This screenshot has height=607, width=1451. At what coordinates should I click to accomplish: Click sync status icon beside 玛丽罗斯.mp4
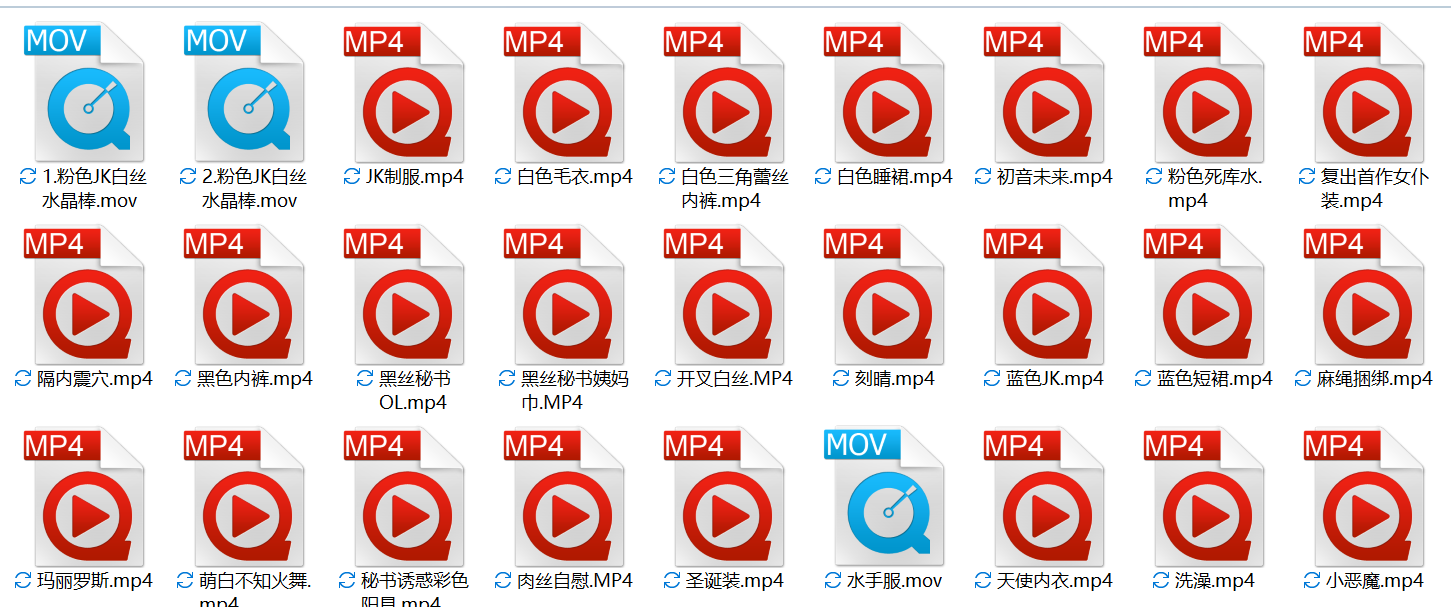pos(23,581)
